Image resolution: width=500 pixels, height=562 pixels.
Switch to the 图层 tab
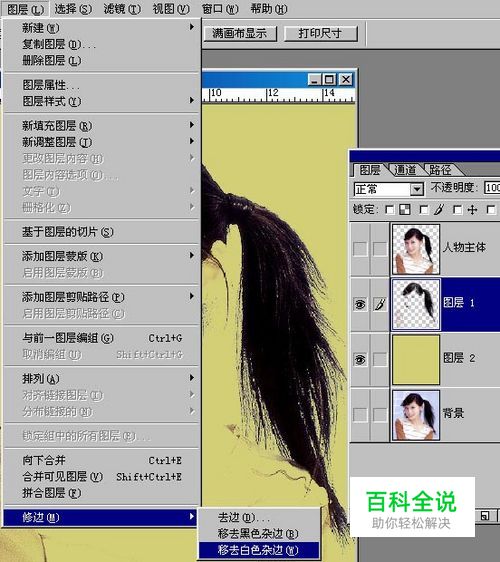(370, 170)
